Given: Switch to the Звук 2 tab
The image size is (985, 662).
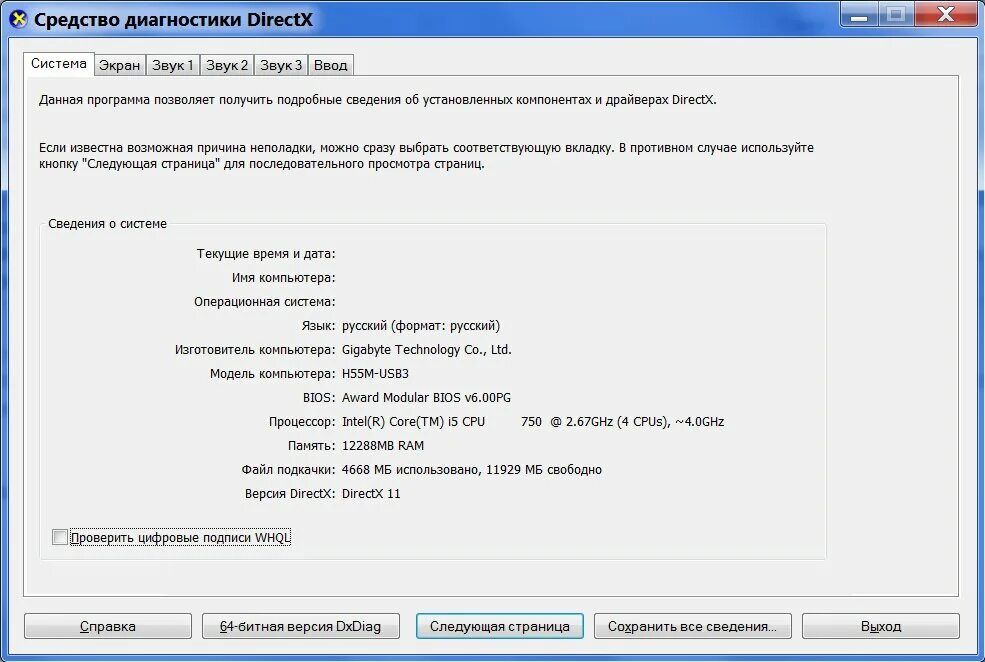Looking at the screenshot, I should (x=227, y=65).
